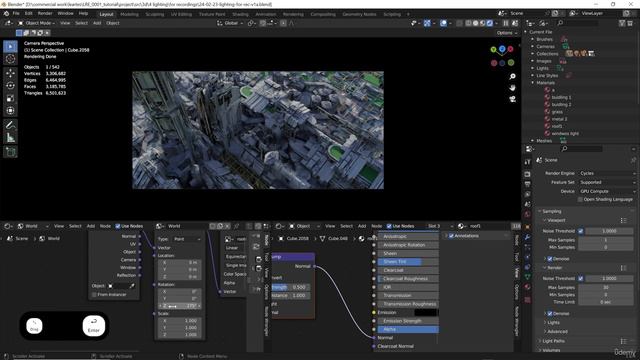The image size is (640, 360).
Task: Select the Add Cube tool
Action: click(10, 152)
